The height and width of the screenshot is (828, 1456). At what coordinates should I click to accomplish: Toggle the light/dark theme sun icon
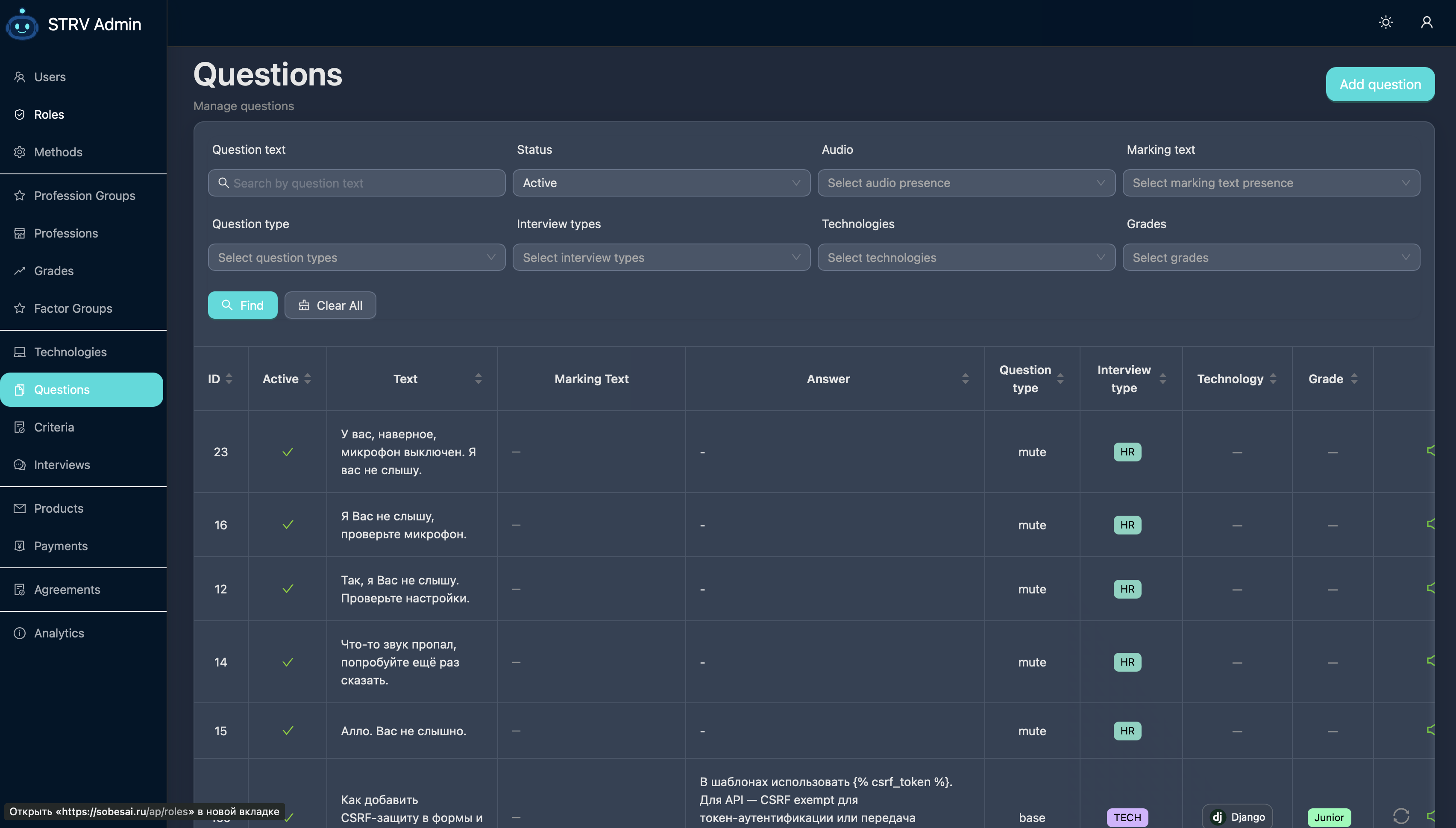click(x=1386, y=22)
